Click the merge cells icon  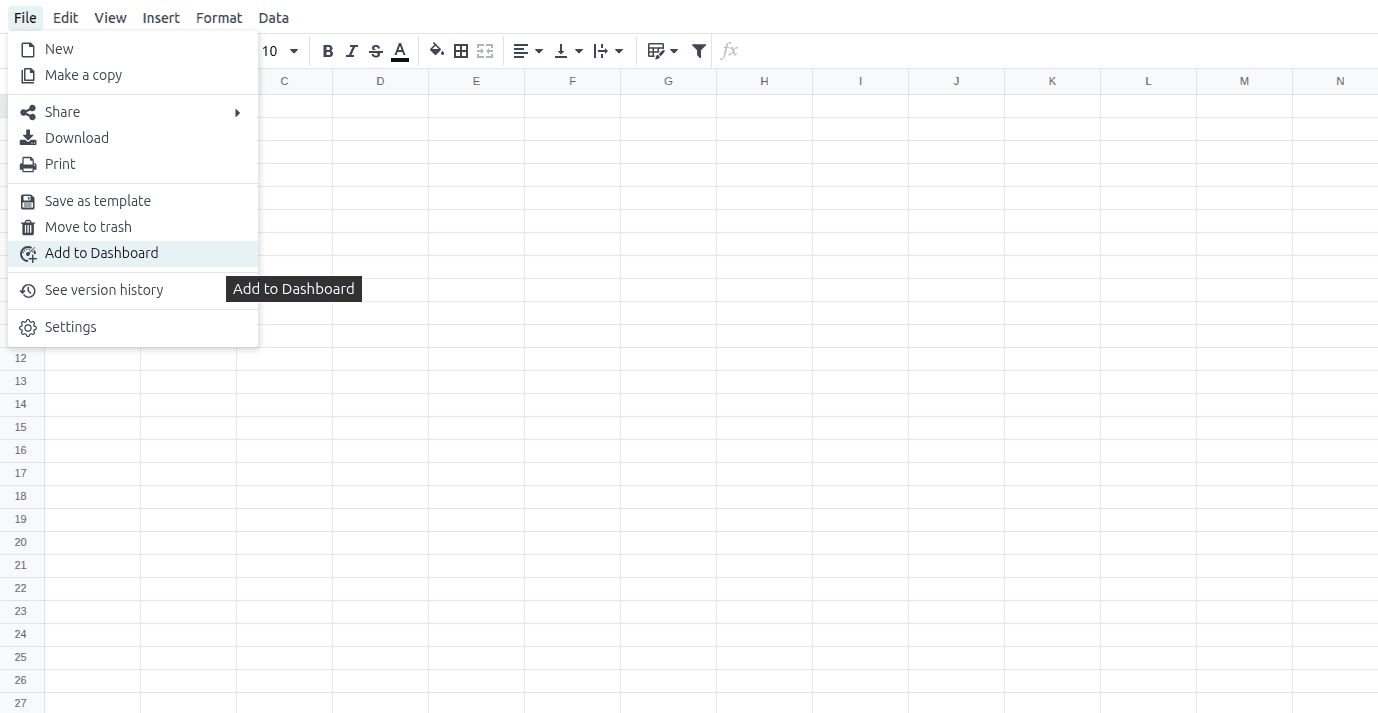[485, 51]
